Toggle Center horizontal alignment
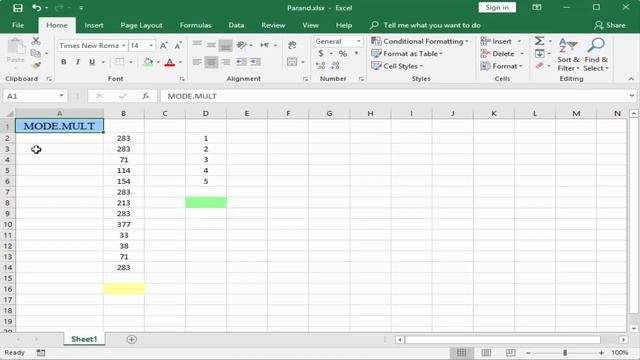Image resolution: width=640 pixels, height=360 pixels. pyautogui.click(x=211, y=62)
